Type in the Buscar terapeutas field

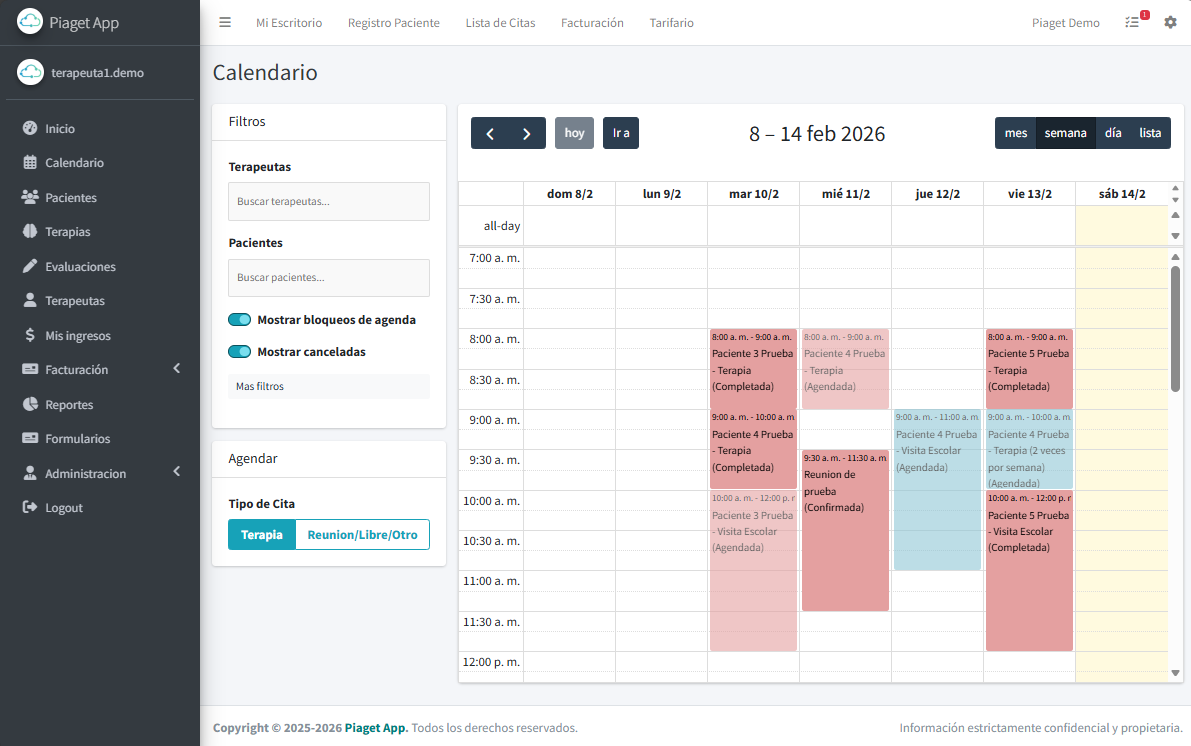click(x=328, y=201)
